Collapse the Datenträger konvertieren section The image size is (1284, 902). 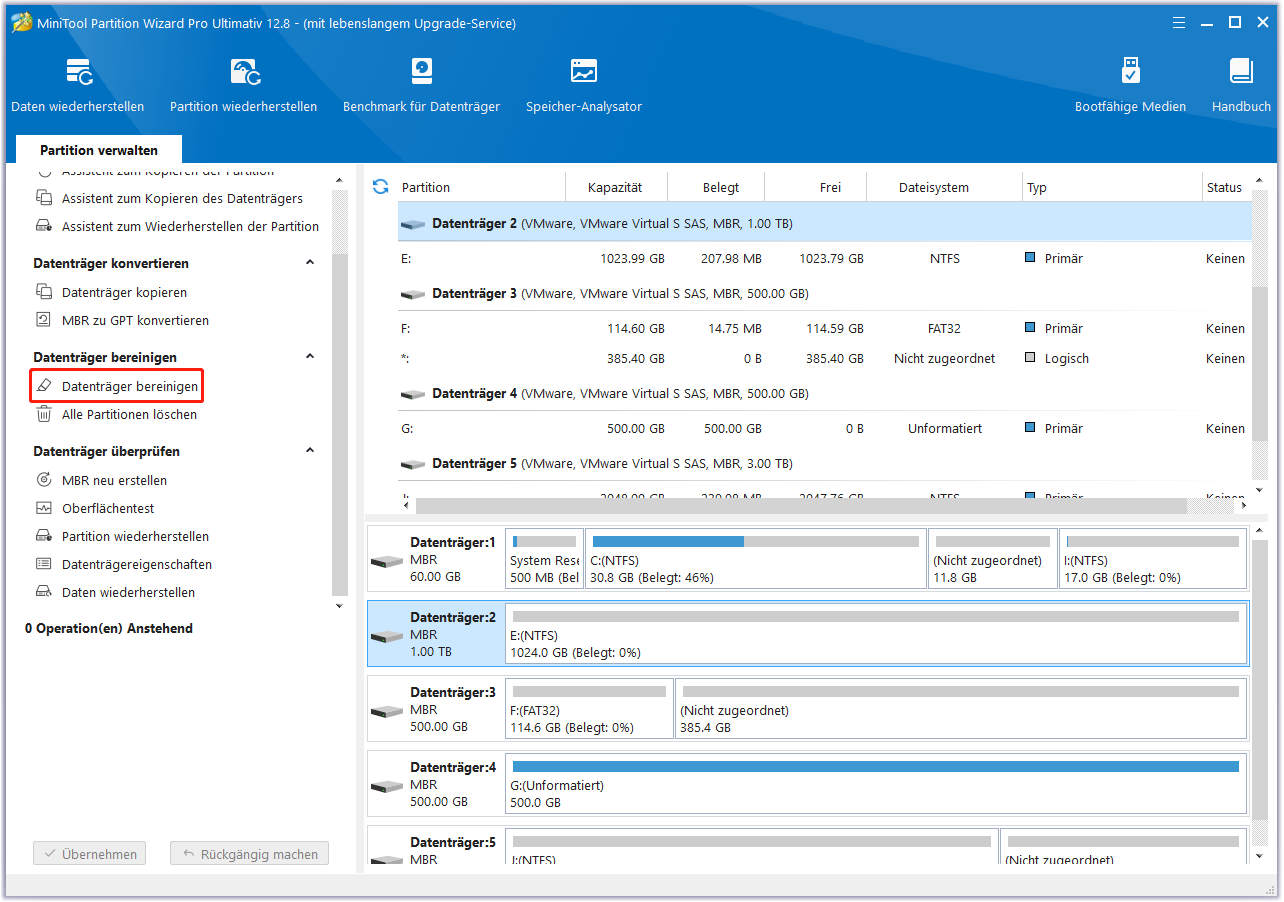[x=310, y=263]
